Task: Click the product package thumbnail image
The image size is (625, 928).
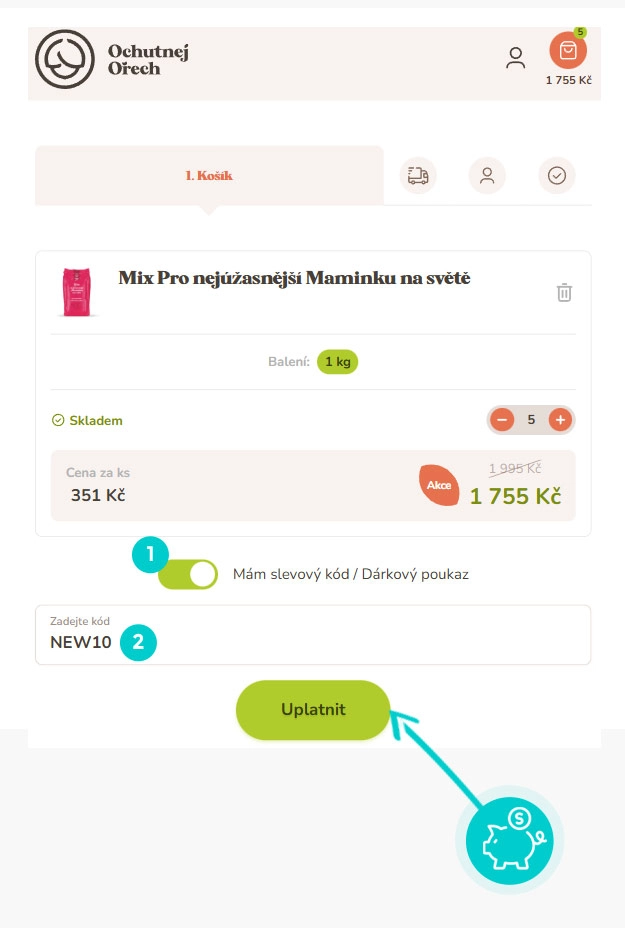Action: pyautogui.click(x=77, y=291)
